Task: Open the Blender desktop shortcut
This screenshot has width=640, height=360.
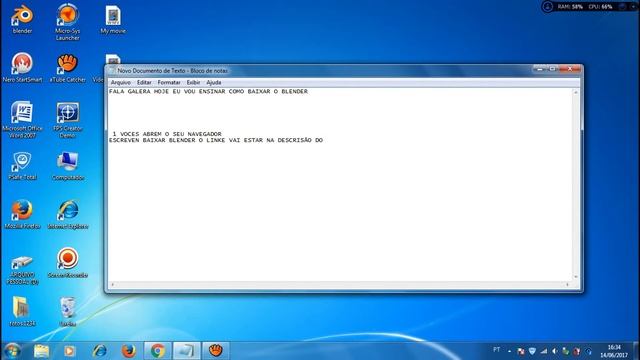Action: pyautogui.click(x=22, y=19)
